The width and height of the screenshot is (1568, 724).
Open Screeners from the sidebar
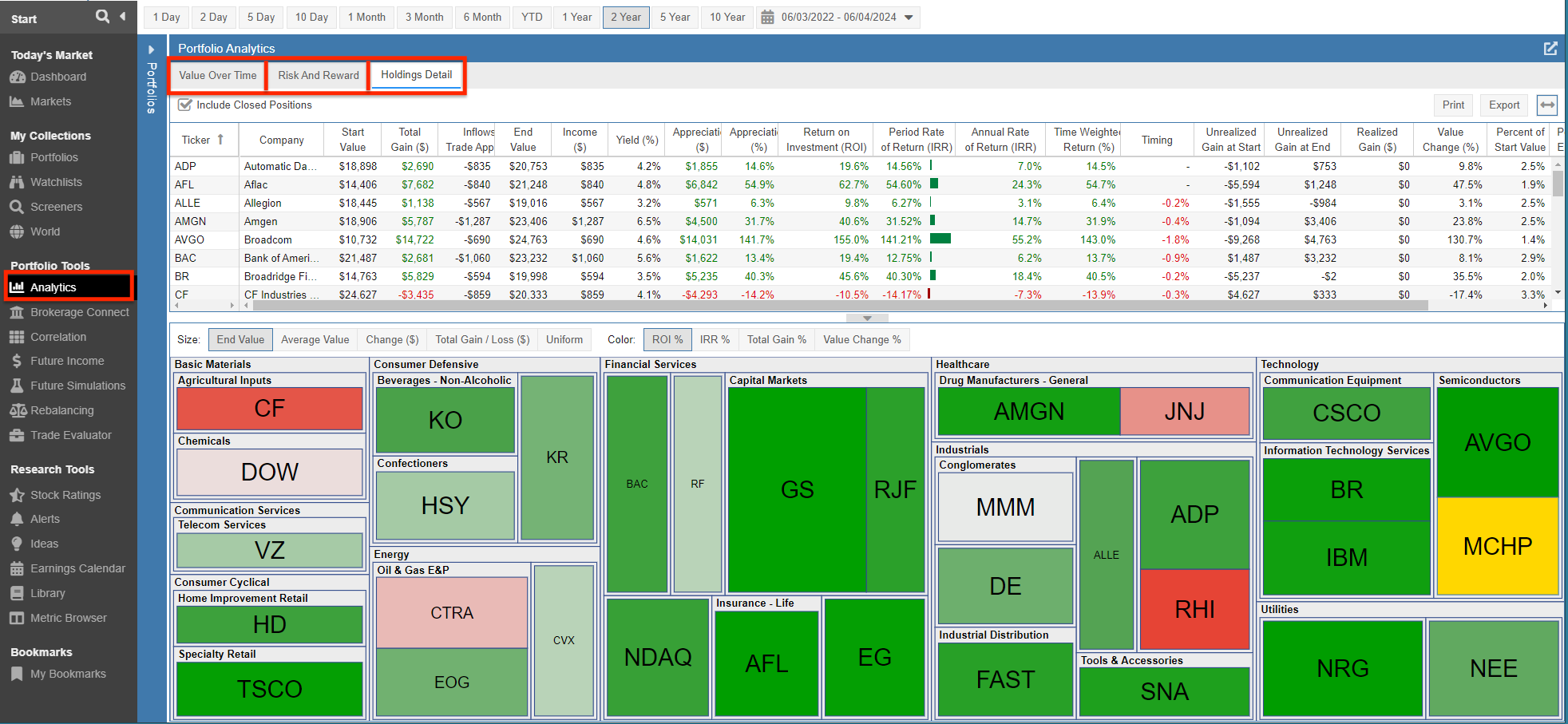tap(56, 207)
